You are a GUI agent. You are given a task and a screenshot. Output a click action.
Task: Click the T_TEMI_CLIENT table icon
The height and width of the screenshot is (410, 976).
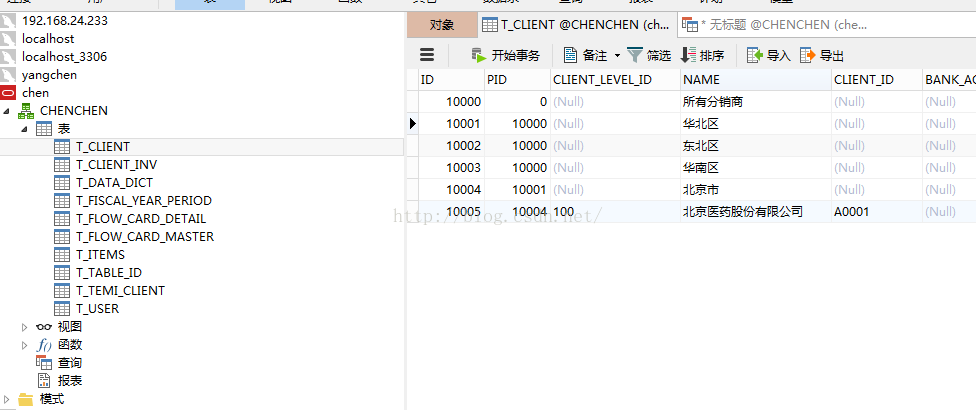click(62, 291)
